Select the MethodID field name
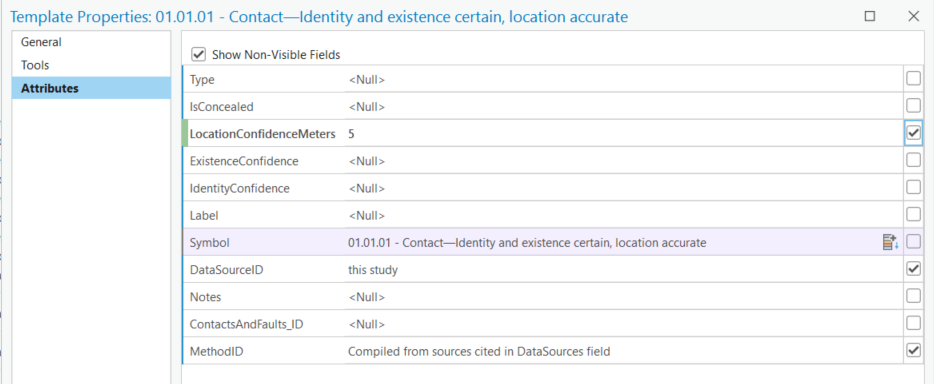The height and width of the screenshot is (384, 934). point(216,351)
